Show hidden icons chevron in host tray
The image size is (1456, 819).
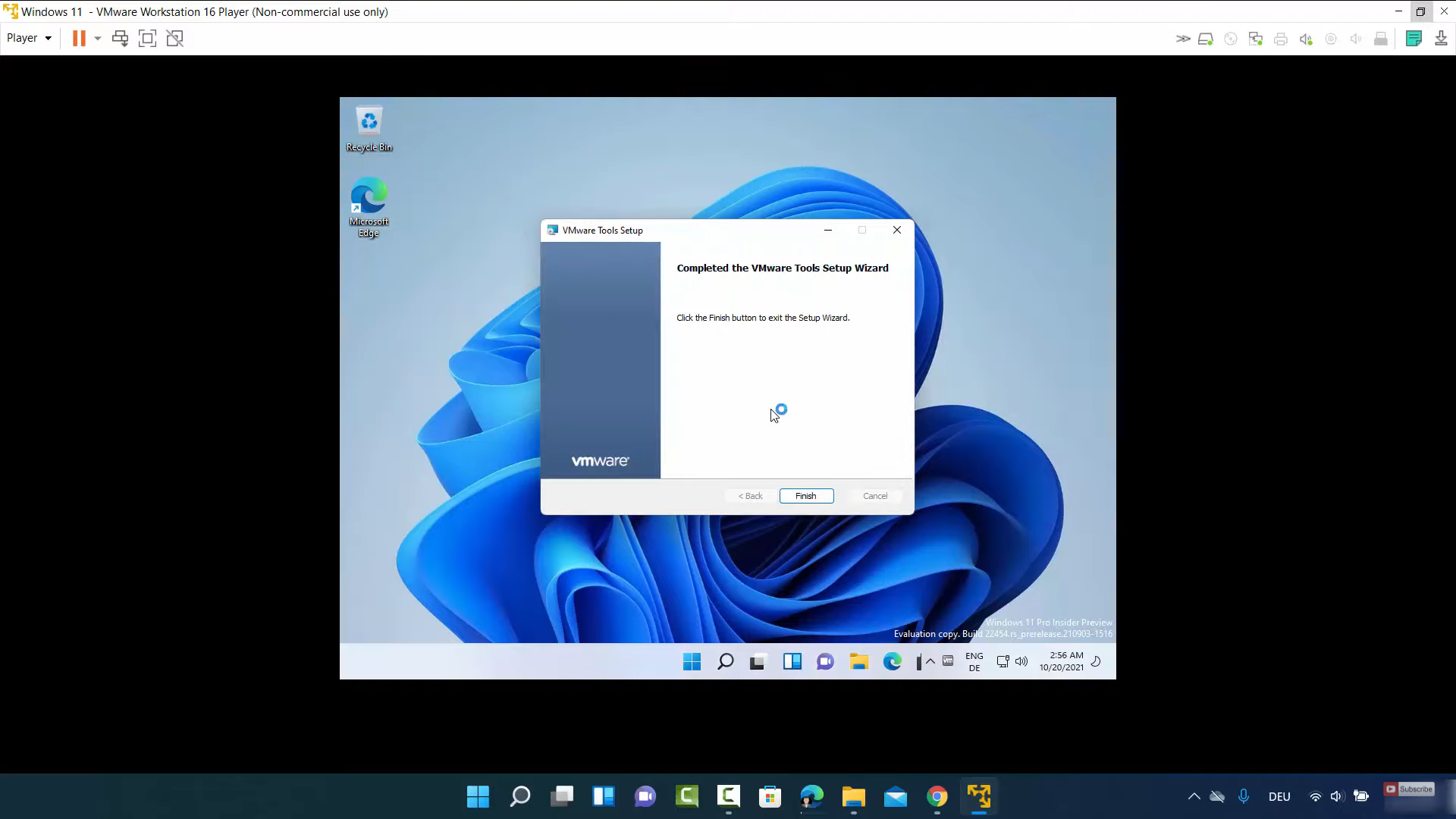(1194, 796)
